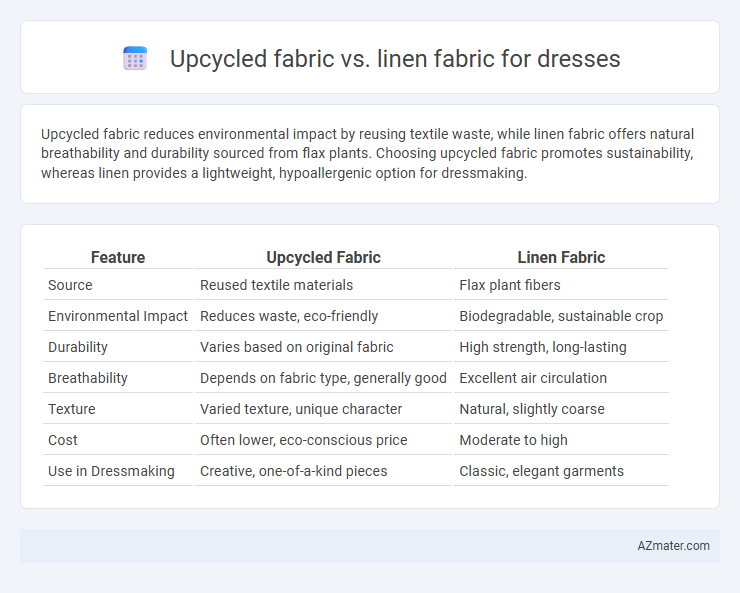Screen dimensions: 740x593
Task: Click the 'Use in Dressmaking' row label
Action: pos(111,471)
